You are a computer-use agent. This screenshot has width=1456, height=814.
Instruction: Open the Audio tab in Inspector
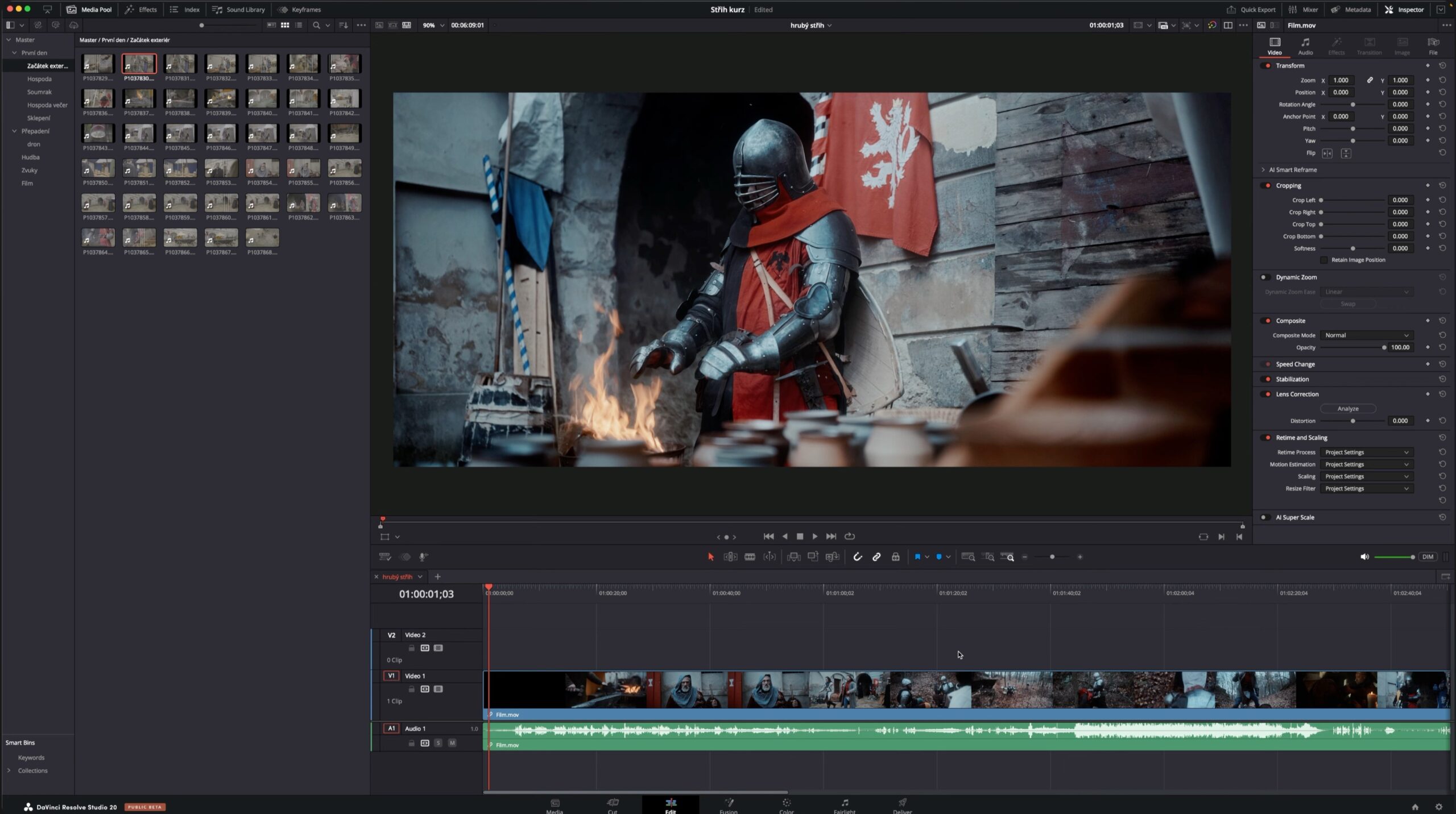click(1305, 46)
